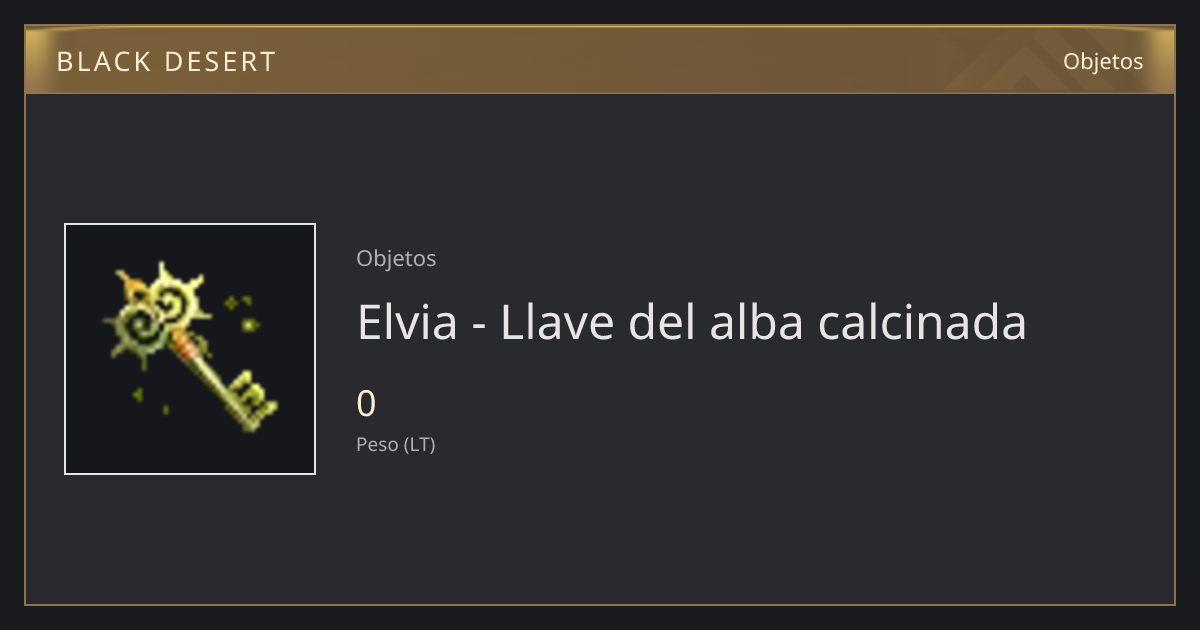Select Objetos in the gold header banner

click(1103, 61)
